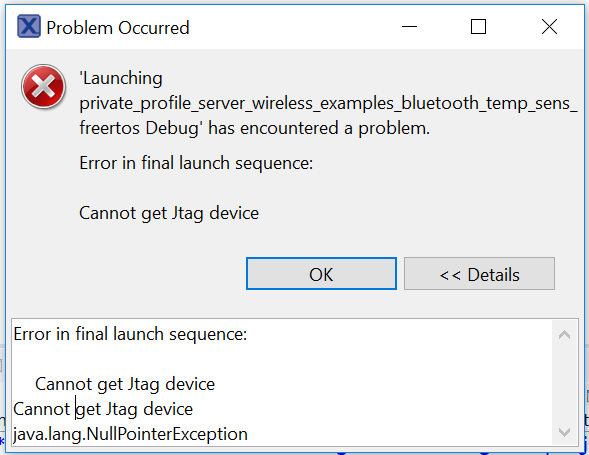
Task: Click the has encountered a problem text
Action: [319, 128]
